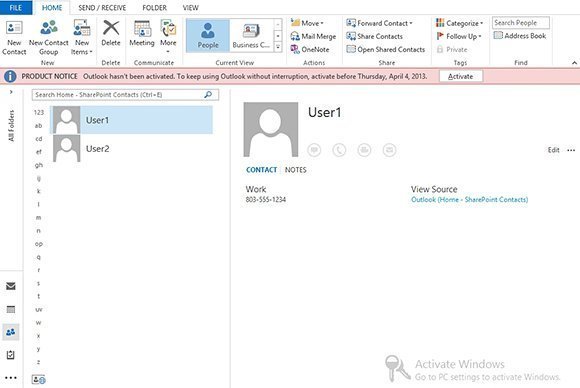This screenshot has height=388, width=580.
Task: Open the FOLDER tab
Action: (154, 7)
